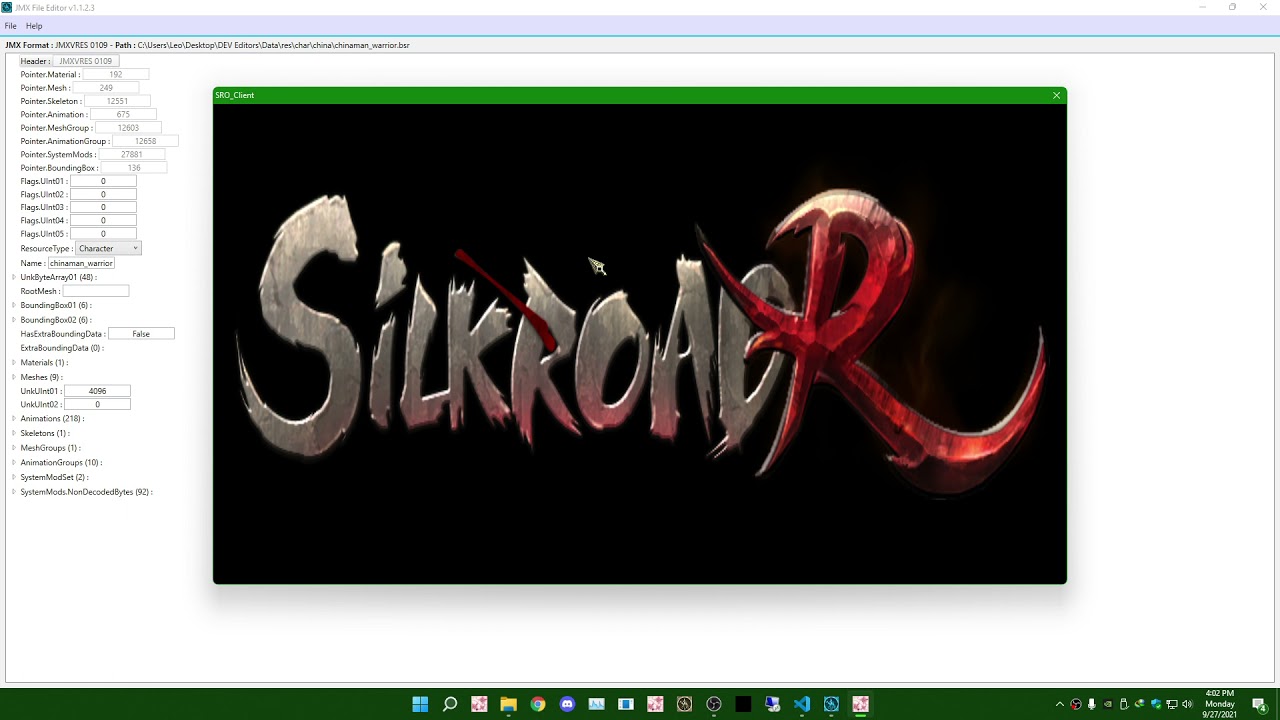Viewport: 1280px width, 720px height.
Task: Open the Windows Start menu
Action: [420, 704]
